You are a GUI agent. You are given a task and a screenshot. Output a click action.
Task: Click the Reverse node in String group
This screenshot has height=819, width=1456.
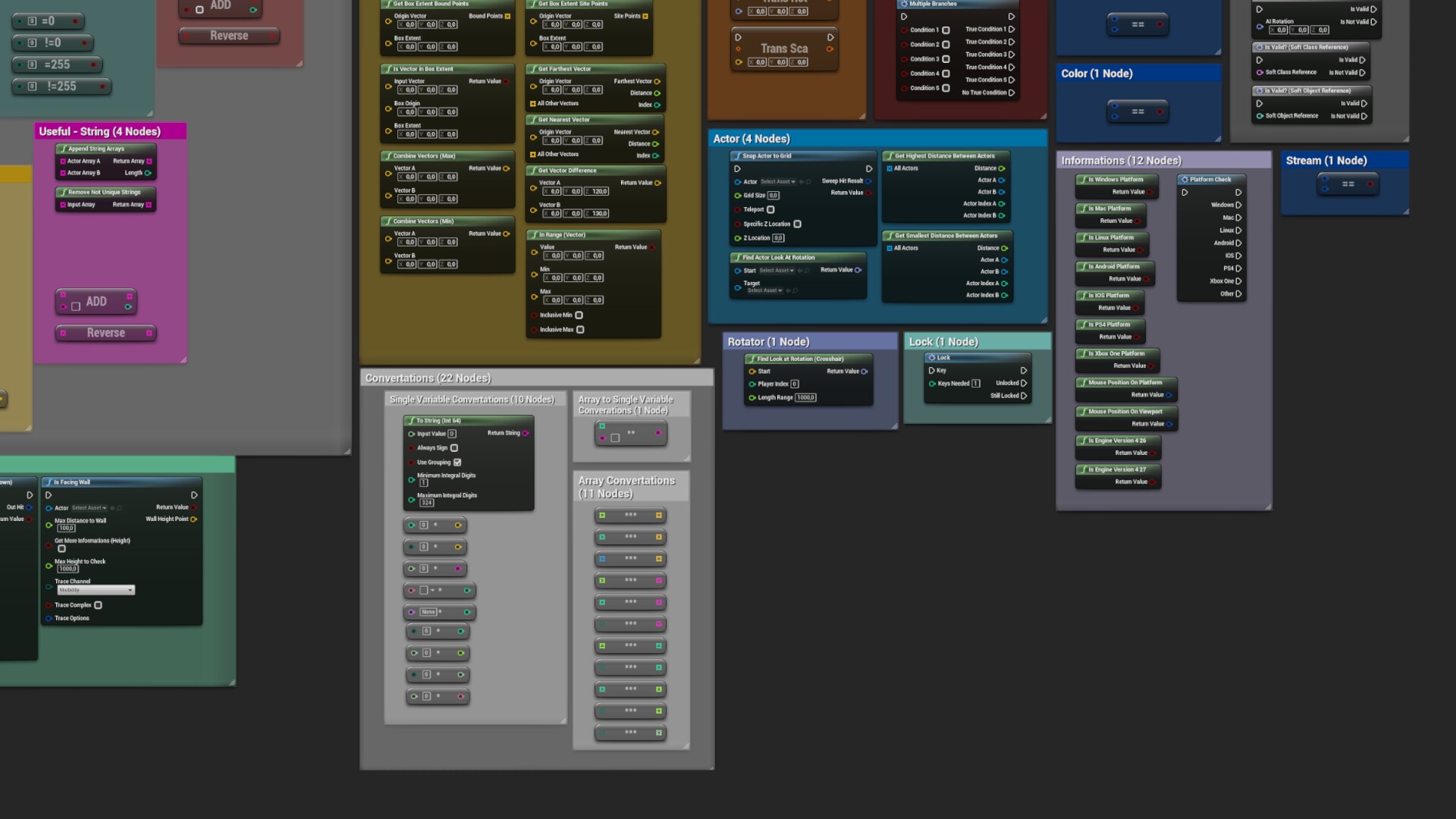(105, 333)
